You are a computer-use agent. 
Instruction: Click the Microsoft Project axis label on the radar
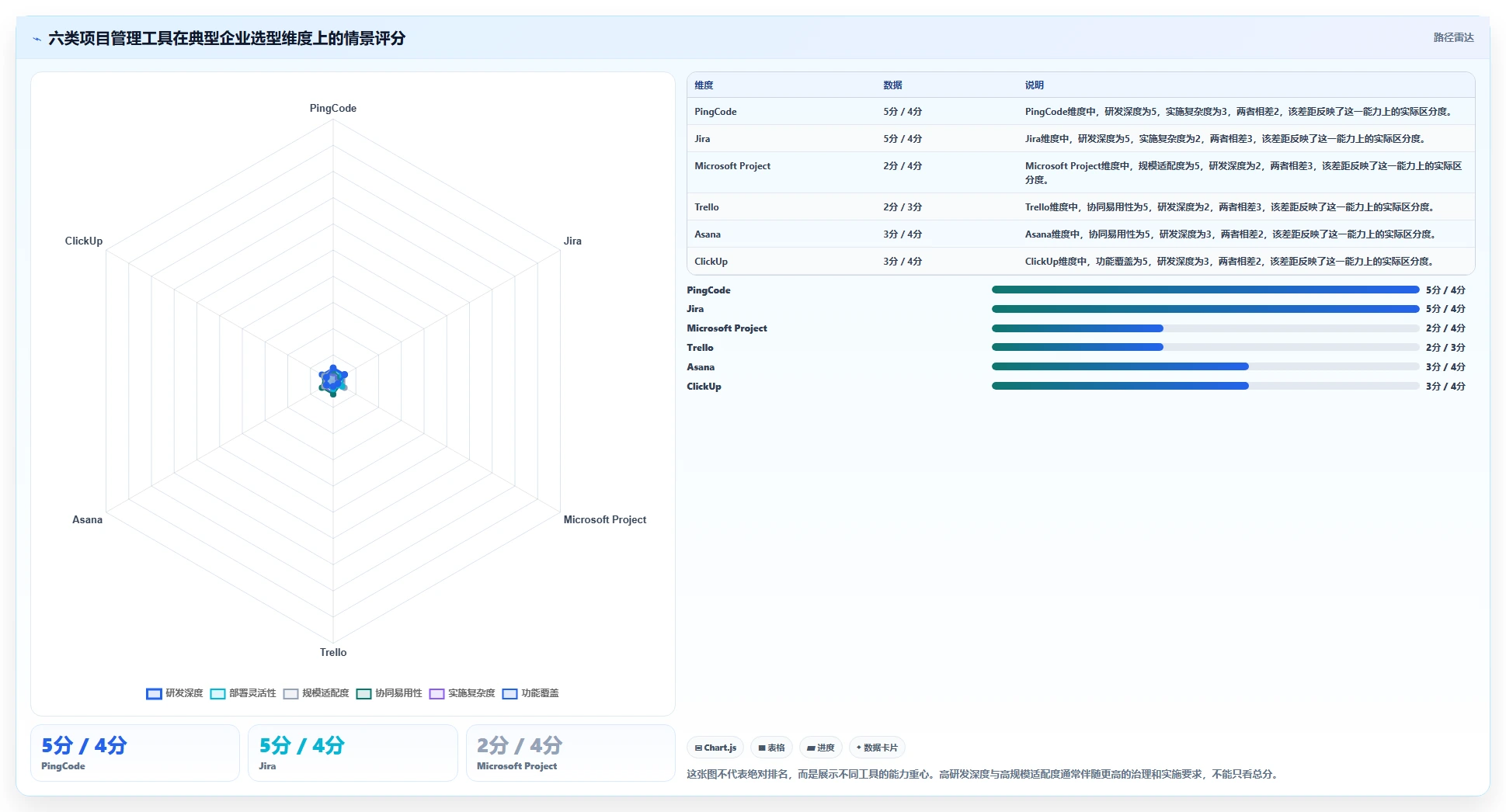[605, 520]
